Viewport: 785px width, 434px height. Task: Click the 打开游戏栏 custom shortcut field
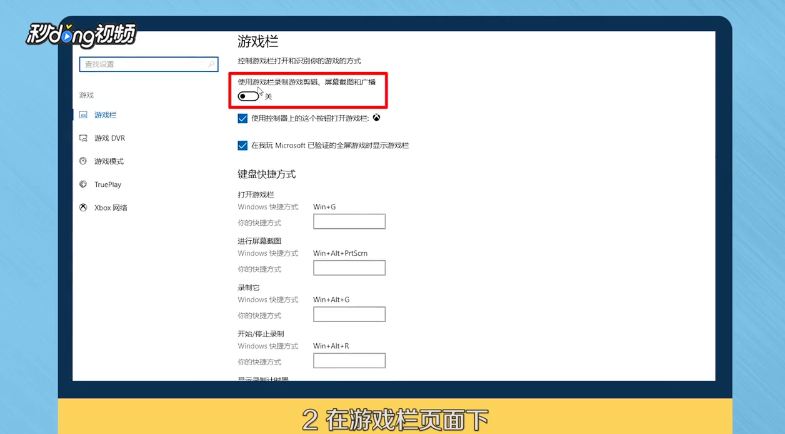coord(349,221)
